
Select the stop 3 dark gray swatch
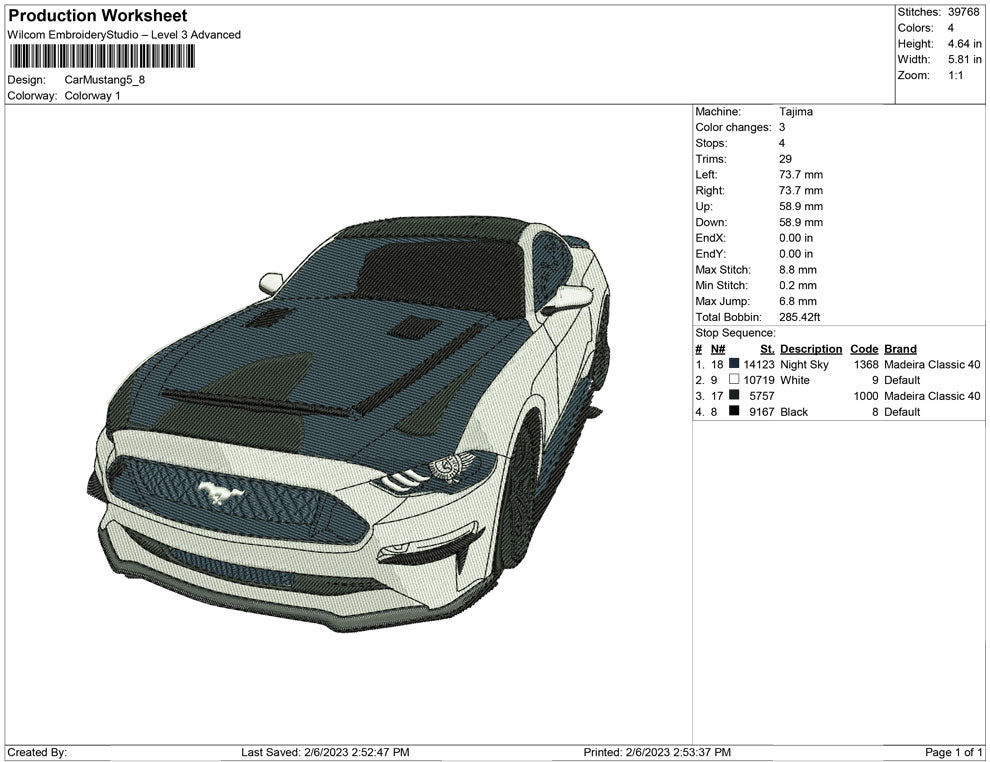click(x=734, y=396)
